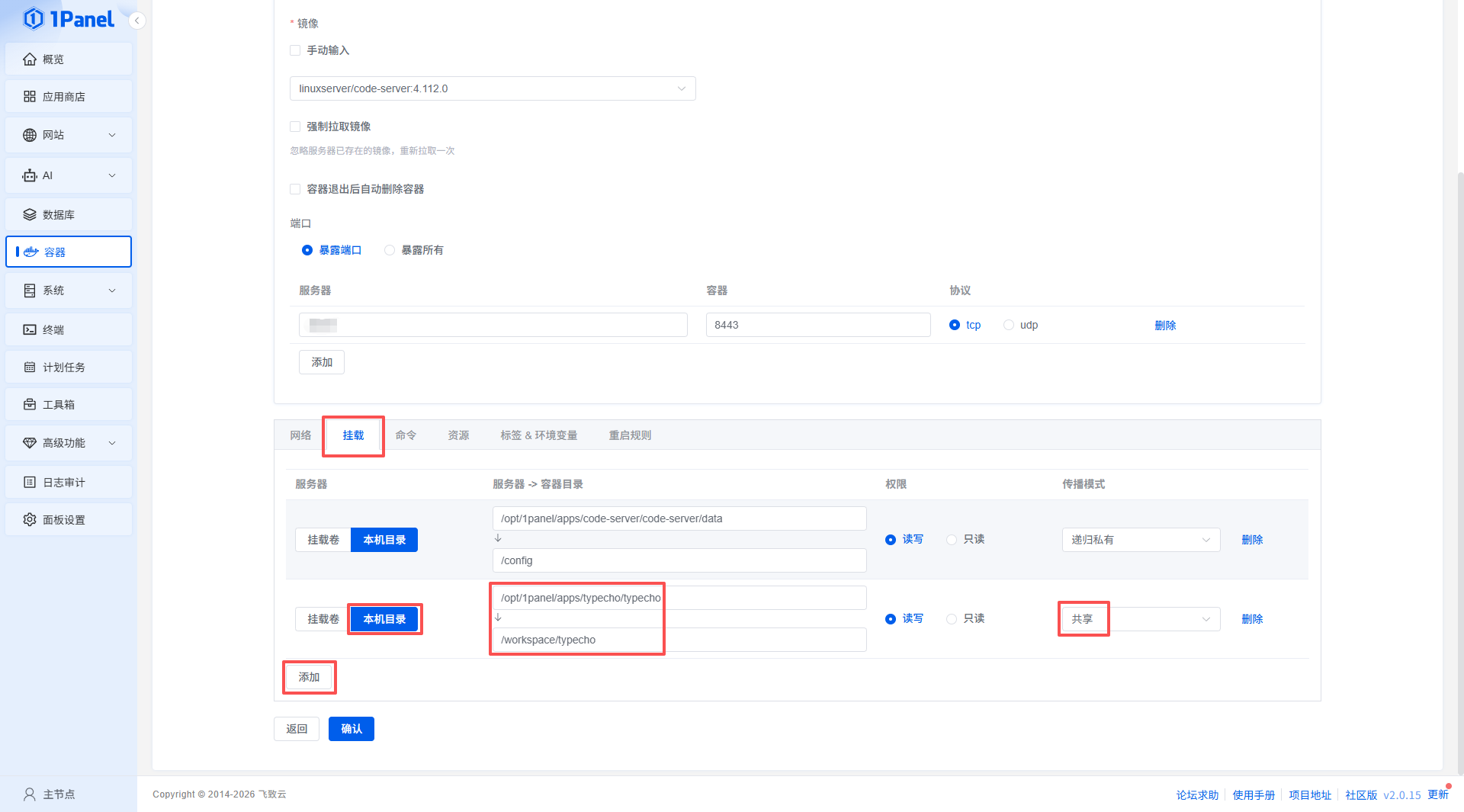Viewport: 1464px width, 812px height.
Task: Click the 1Panel logo icon
Action: tap(34, 18)
